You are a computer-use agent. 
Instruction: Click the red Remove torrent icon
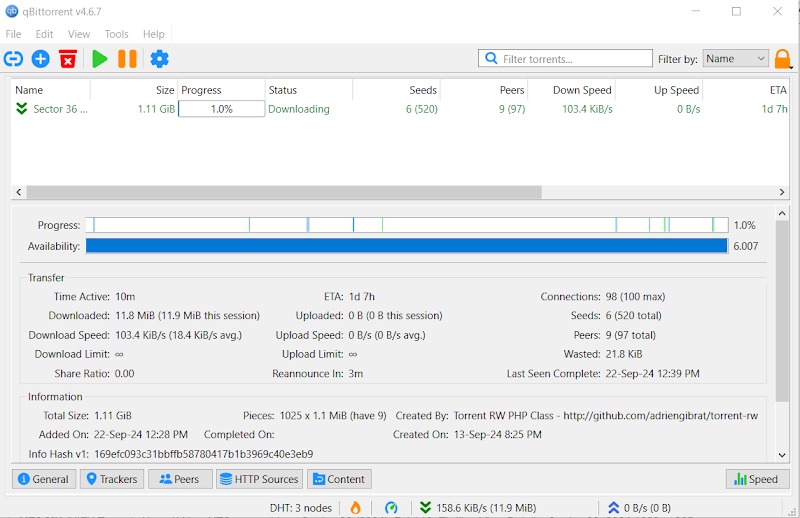pos(67,59)
